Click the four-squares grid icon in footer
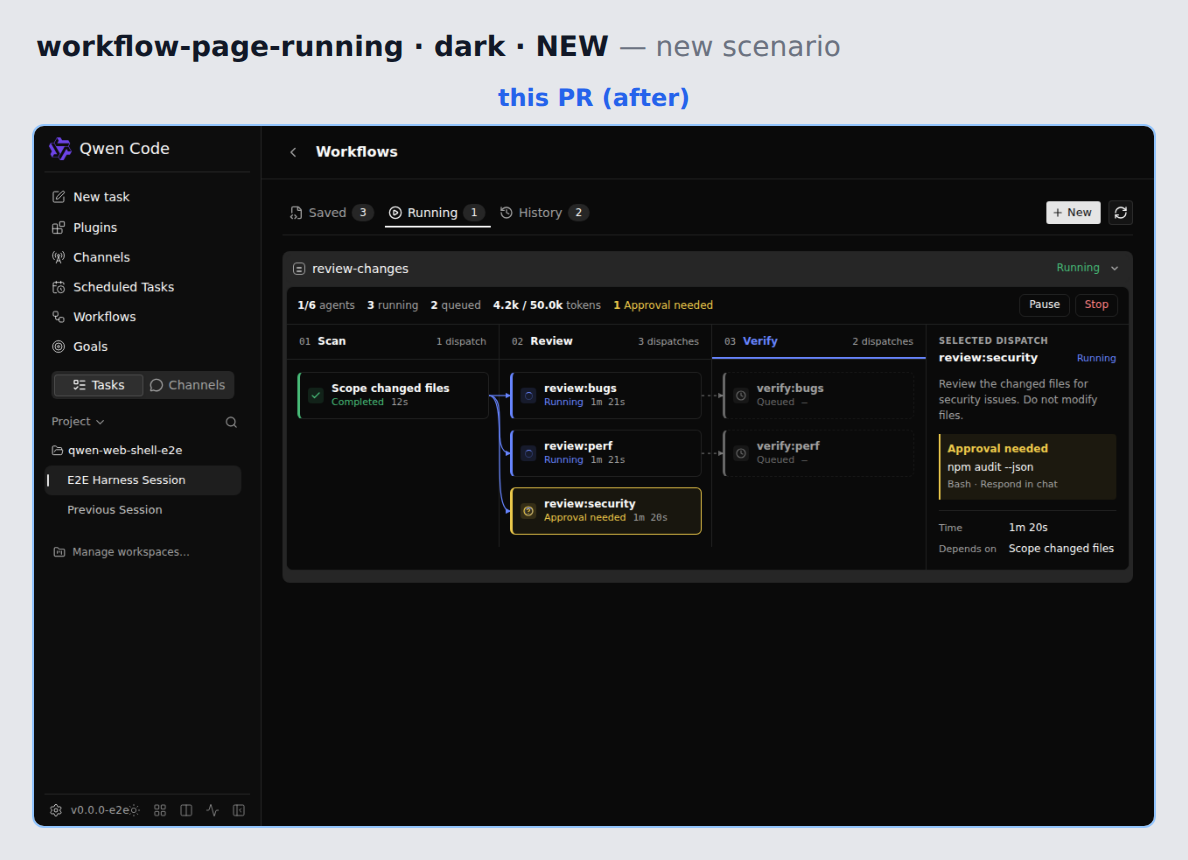 (160, 810)
